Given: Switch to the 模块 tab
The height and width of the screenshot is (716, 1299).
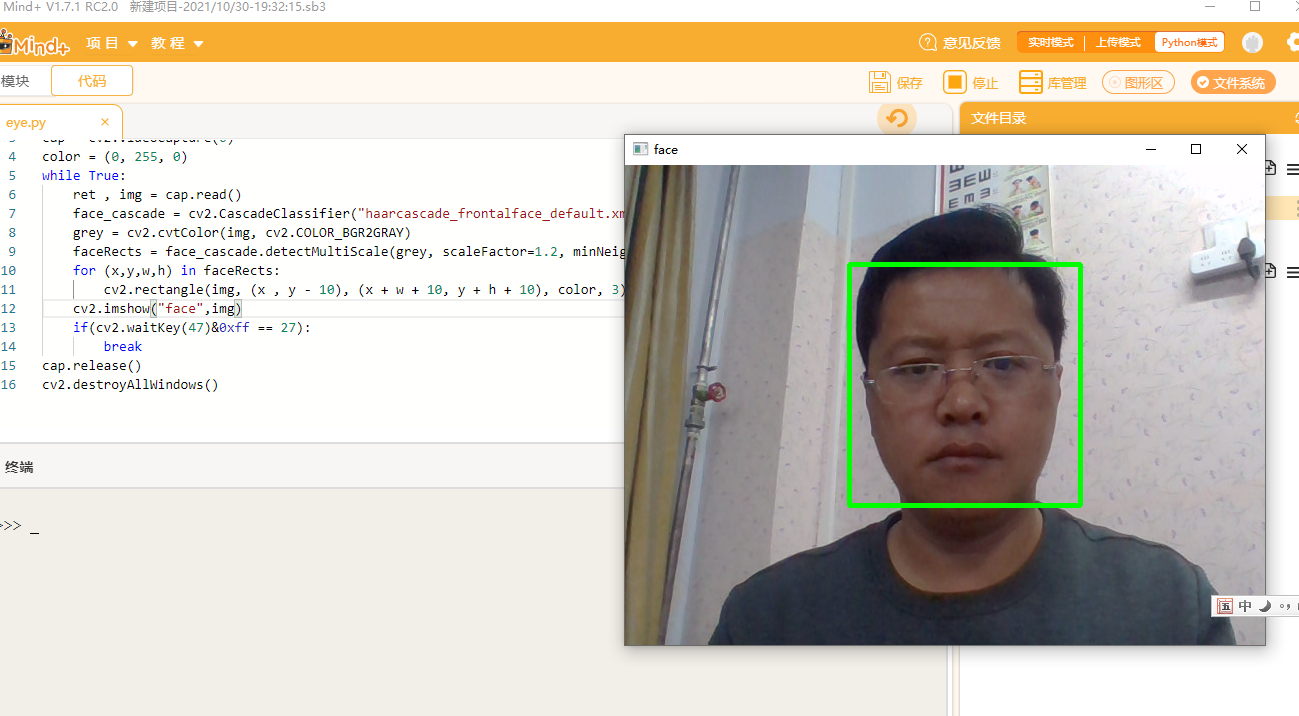Looking at the screenshot, I should click(x=15, y=82).
